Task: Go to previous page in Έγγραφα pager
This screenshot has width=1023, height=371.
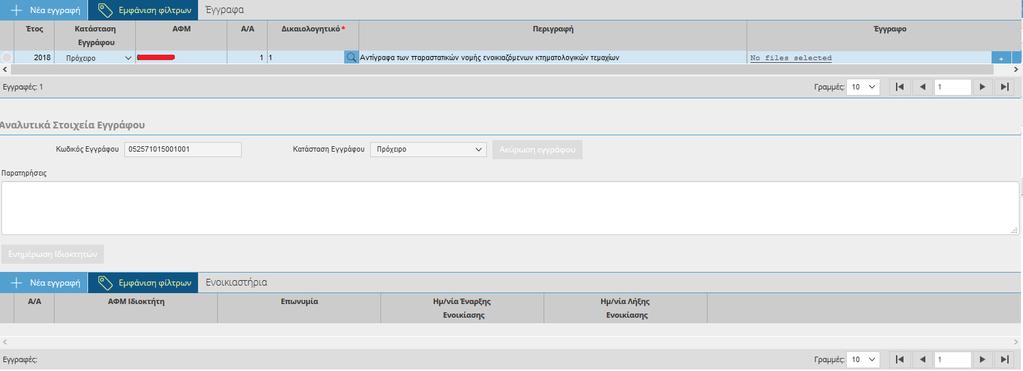Action: (x=923, y=87)
